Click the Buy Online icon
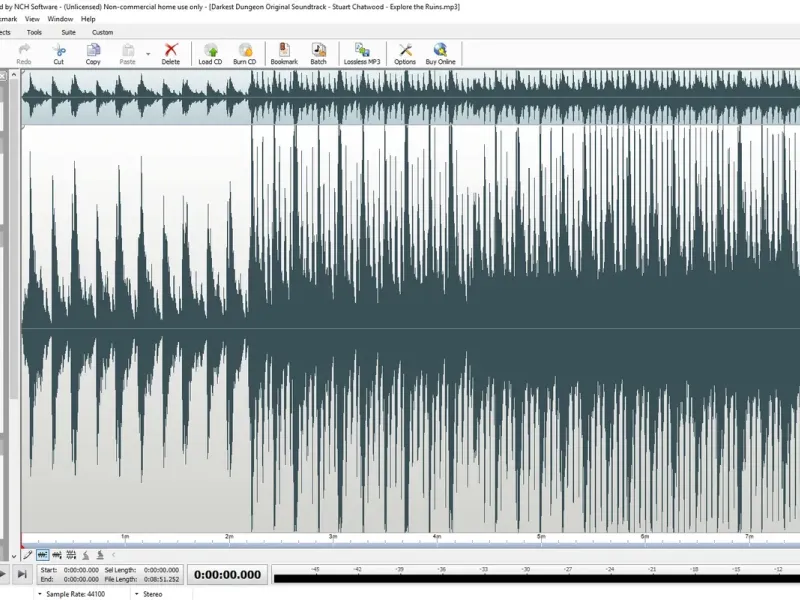 pyautogui.click(x=440, y=54)
